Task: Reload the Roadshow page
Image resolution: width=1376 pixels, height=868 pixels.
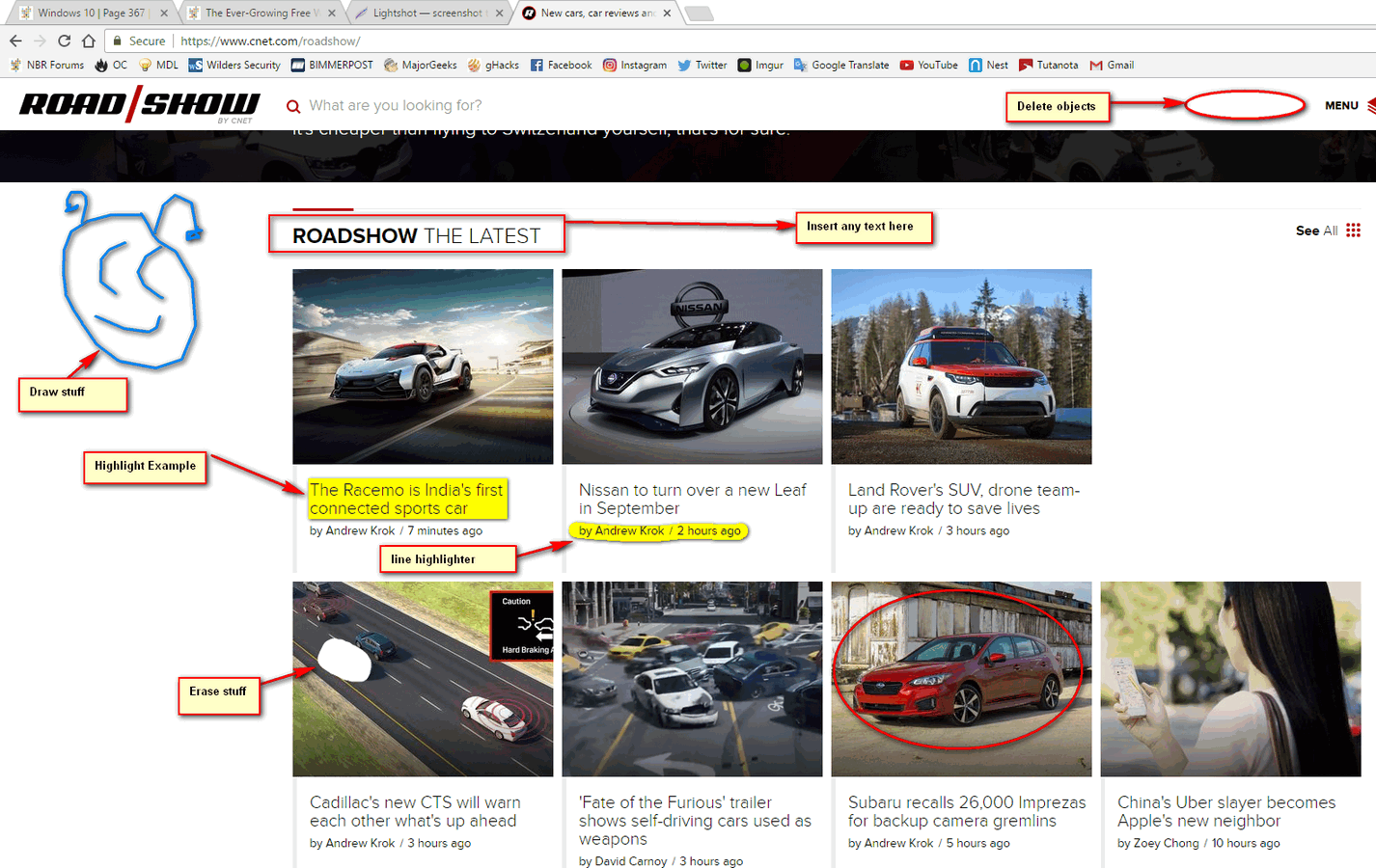Action: [x=64, y=41]
